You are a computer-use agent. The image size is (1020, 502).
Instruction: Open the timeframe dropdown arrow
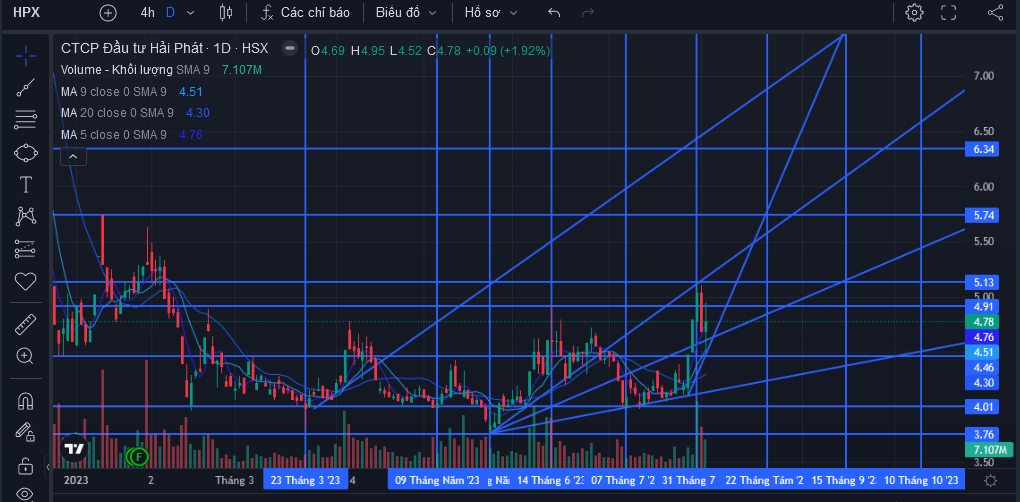click(x=190, y=12)
